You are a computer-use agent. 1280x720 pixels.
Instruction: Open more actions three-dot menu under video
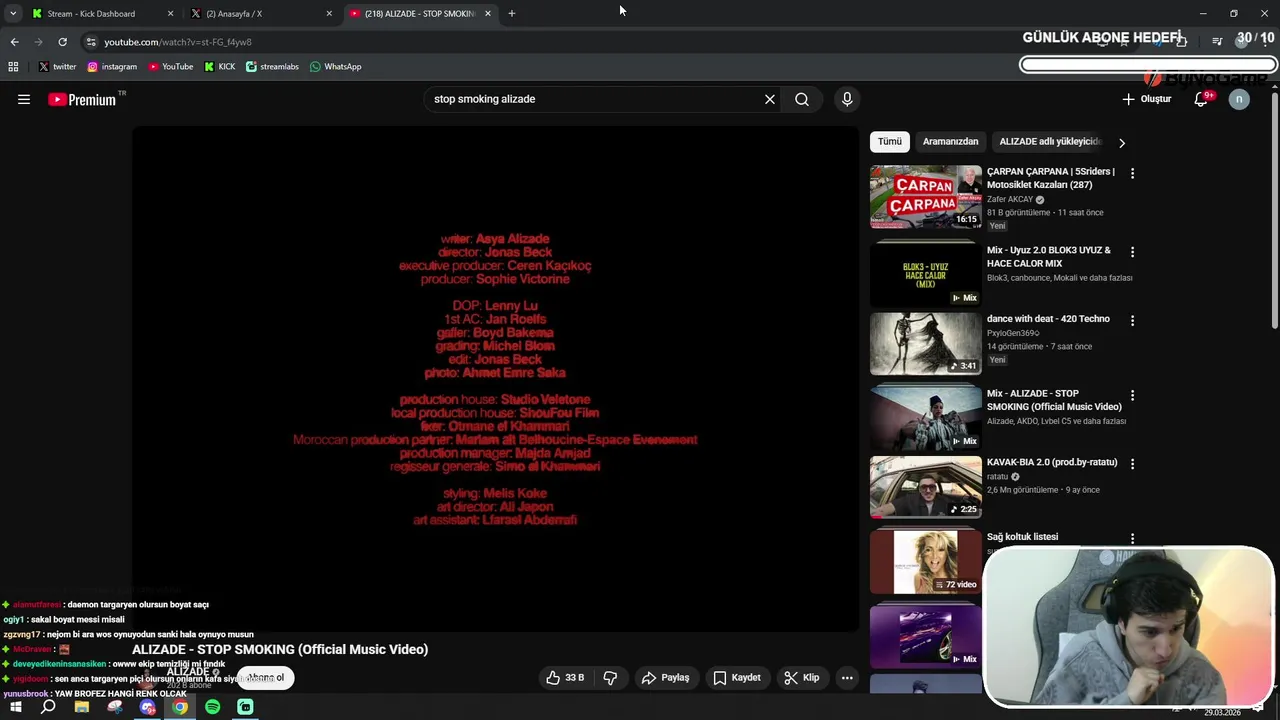[847, 677]
